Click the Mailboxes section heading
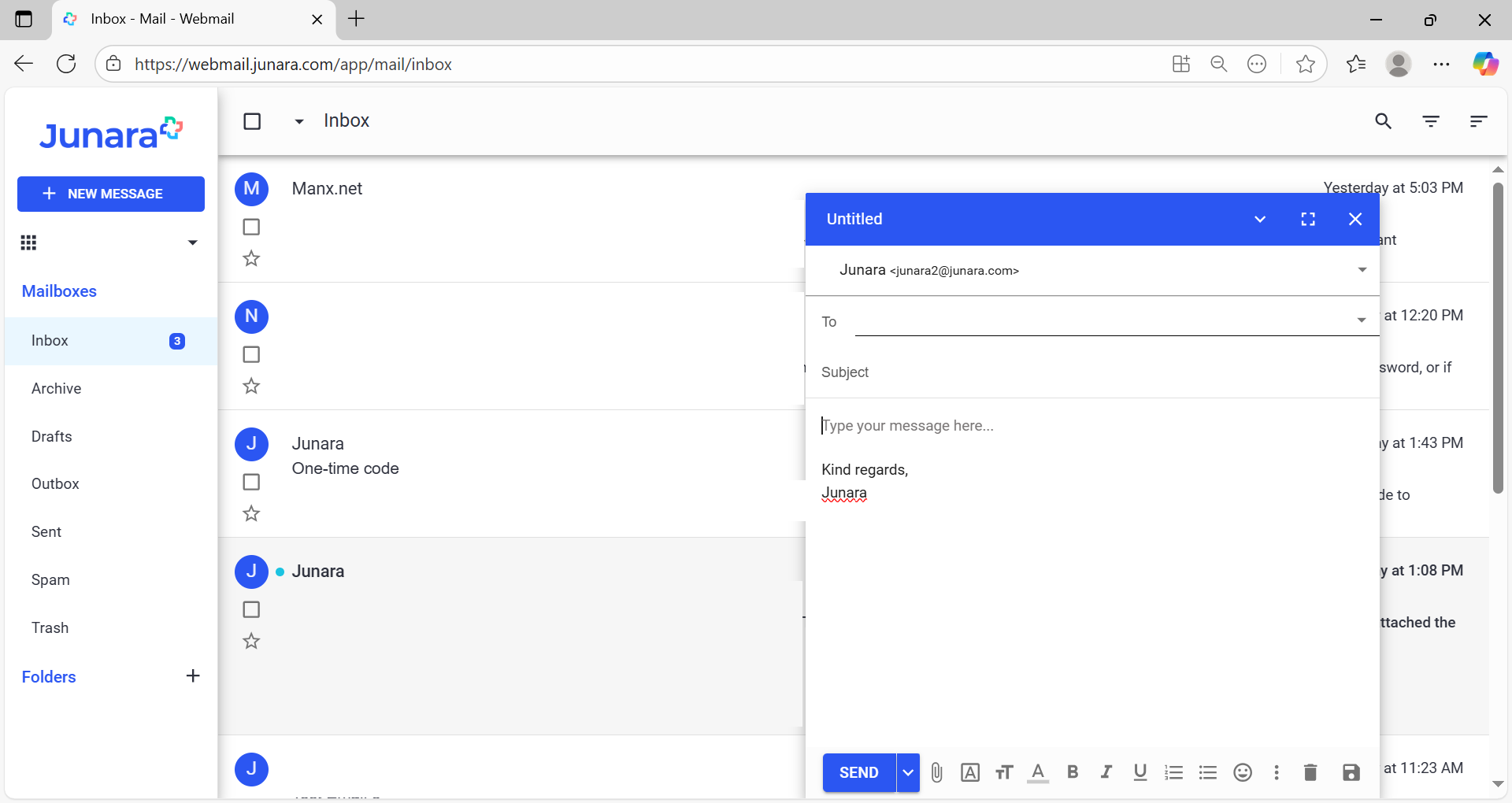The width and height of the screenshot is (1512, 803). tap(59, 291)
